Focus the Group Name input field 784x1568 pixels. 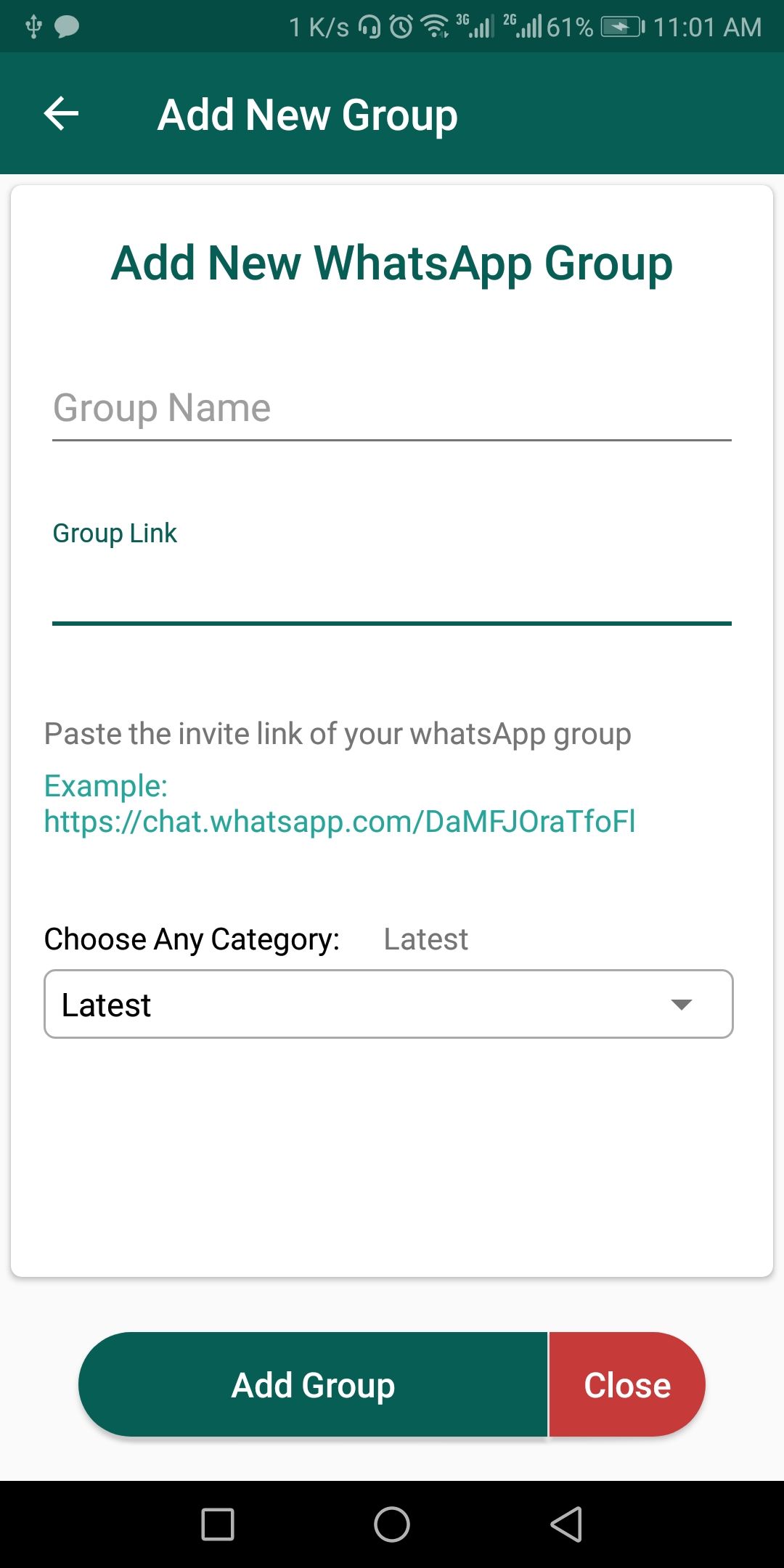392,408
